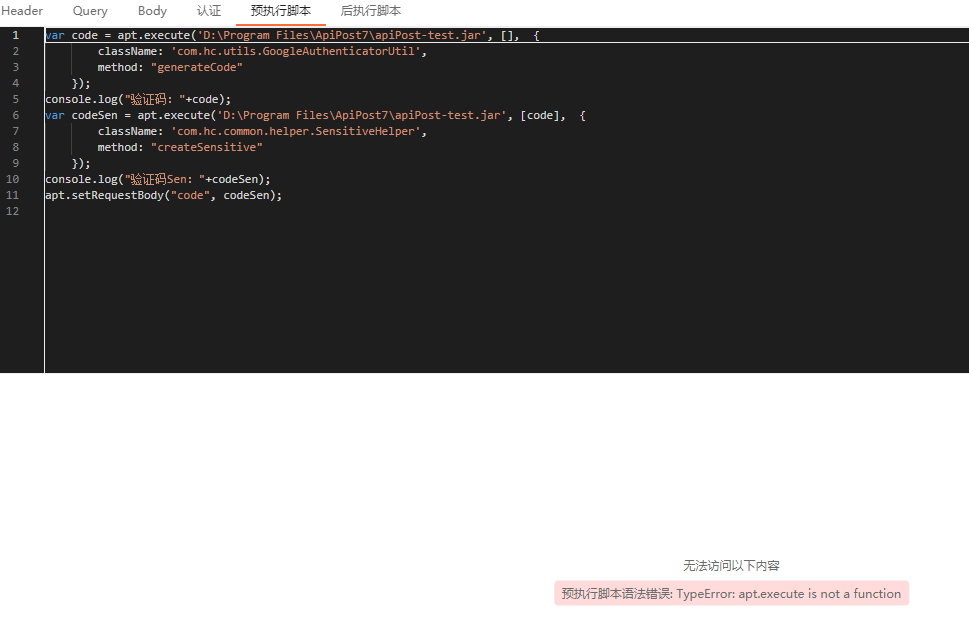Screen dimensions: 969x618
Task: Click the "createSensitive" method string
Action: 207,147
